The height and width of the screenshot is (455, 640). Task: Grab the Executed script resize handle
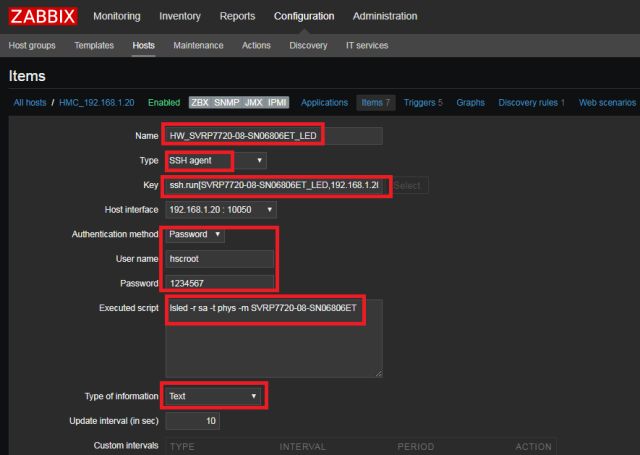(379, 373)
